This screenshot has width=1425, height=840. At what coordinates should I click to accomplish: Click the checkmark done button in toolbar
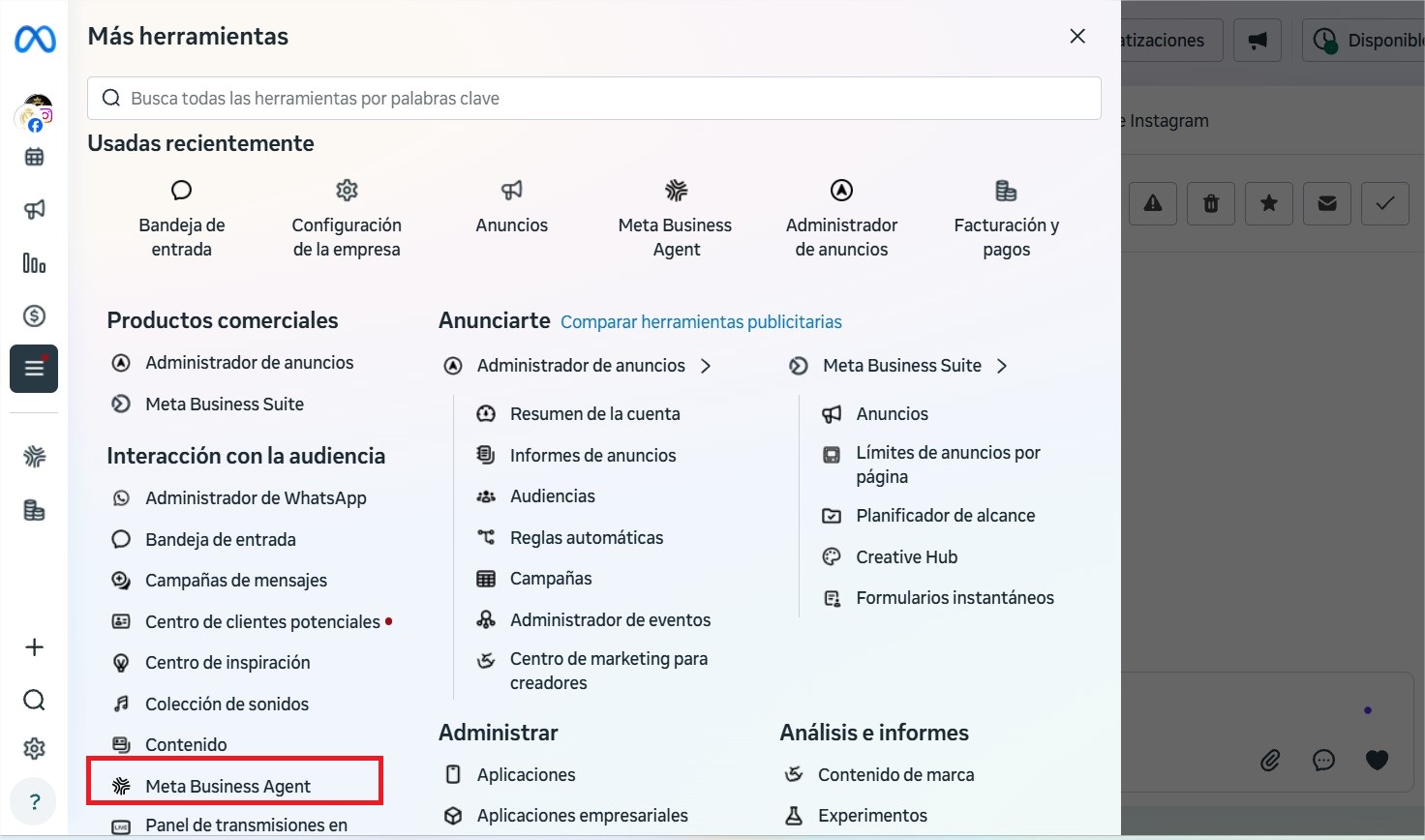[1385, 203]
